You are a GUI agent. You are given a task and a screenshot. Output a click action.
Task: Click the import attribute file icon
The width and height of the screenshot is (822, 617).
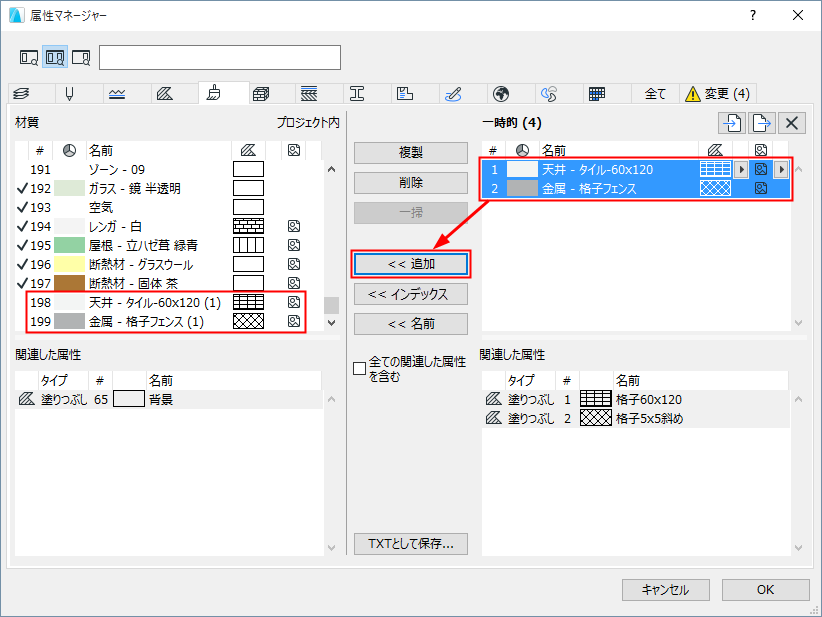coord(732,123)
